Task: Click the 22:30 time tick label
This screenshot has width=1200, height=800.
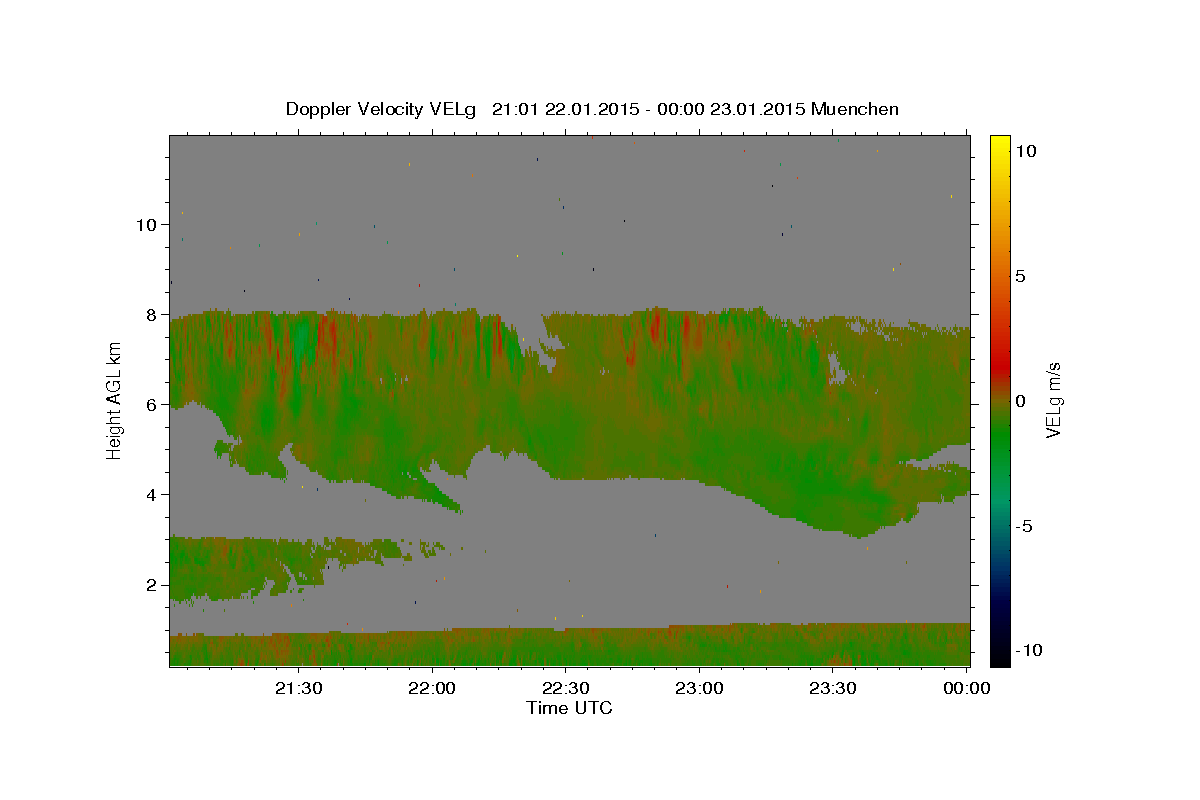Action: (x=565, y=688)
